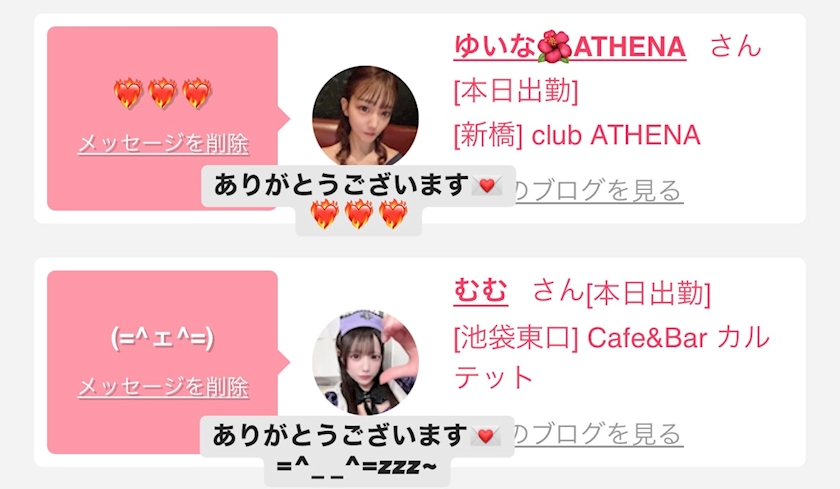Open むむ's round profile photo
The height and width of the screenshot is (489, 840).
click(365, 362)
